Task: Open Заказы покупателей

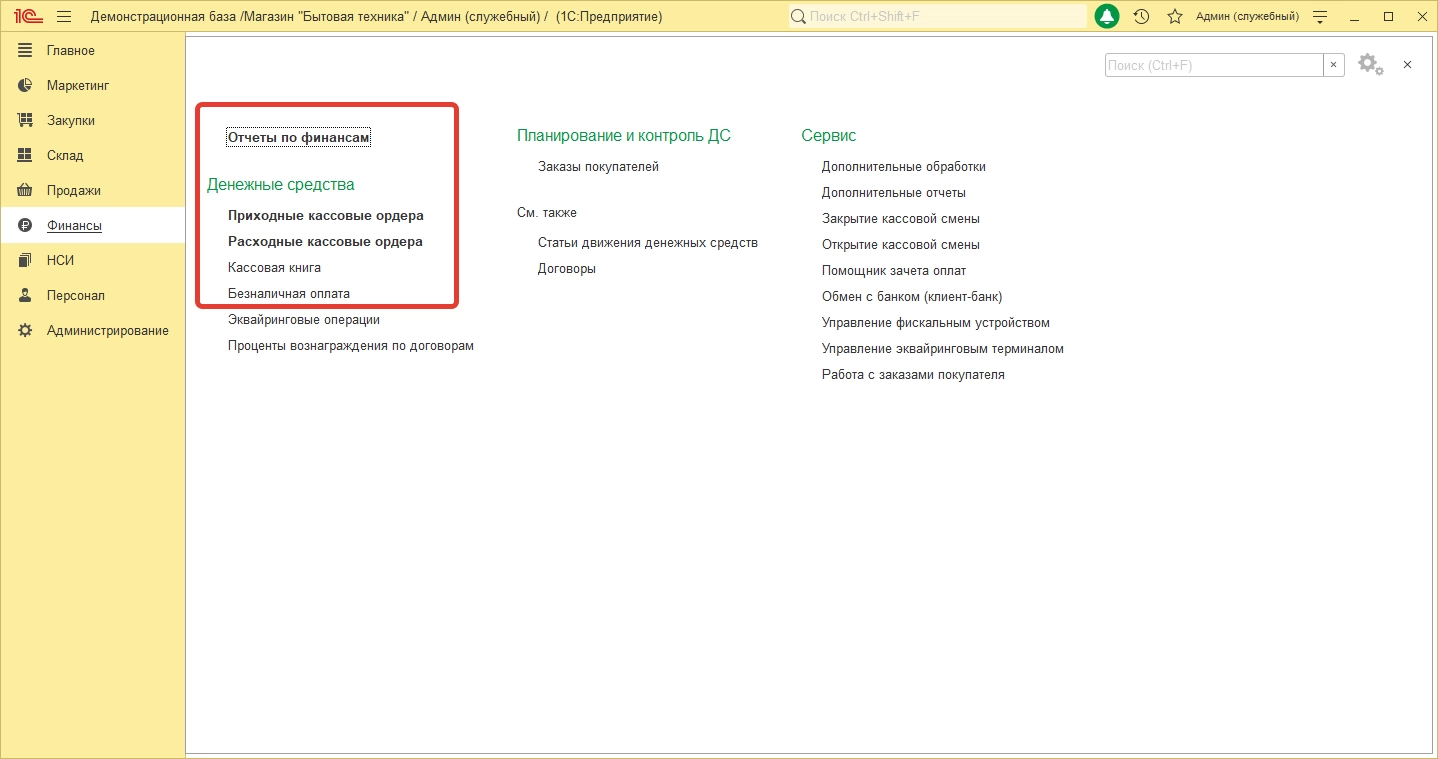Action: (x=598, y=167)
